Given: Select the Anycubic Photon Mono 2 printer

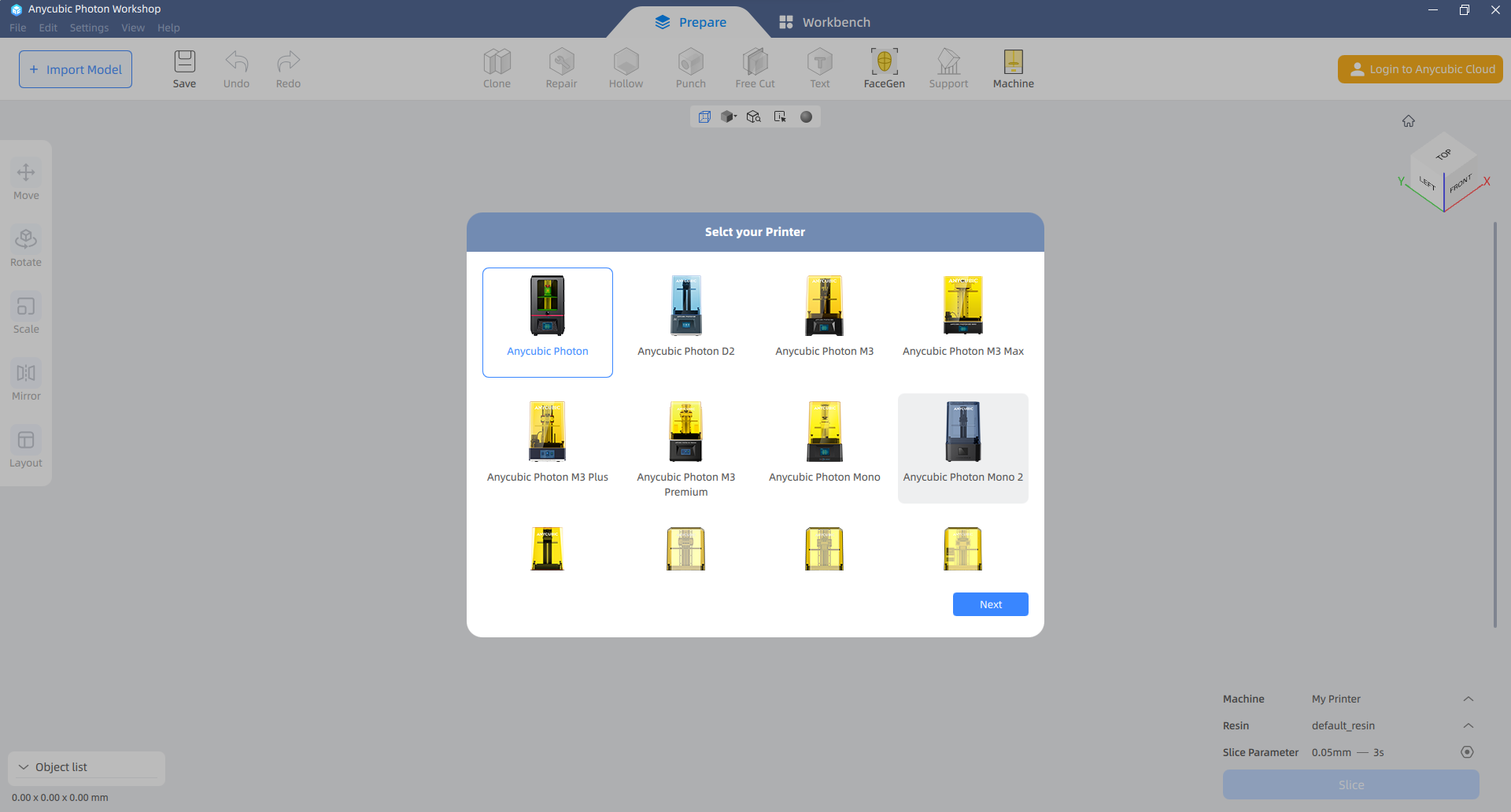Looking at the screenshot, I should [x=963, y=448].
